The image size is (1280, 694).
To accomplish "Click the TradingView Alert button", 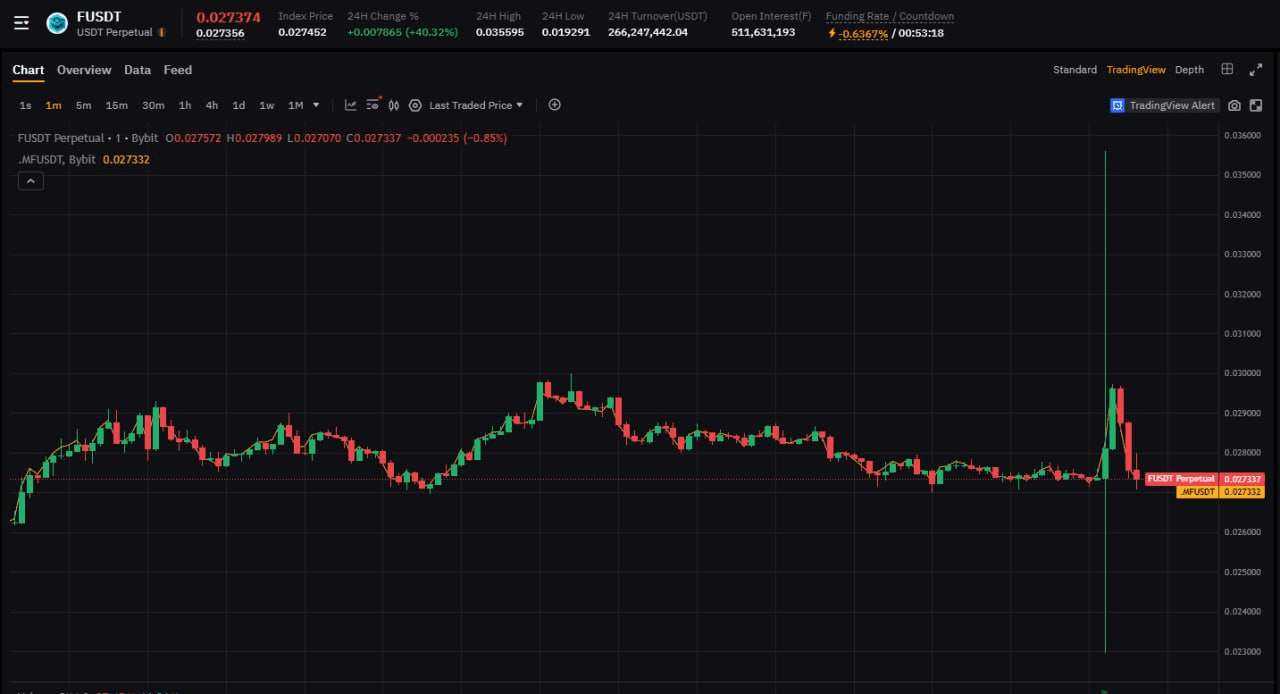I will coord(1163,105).
